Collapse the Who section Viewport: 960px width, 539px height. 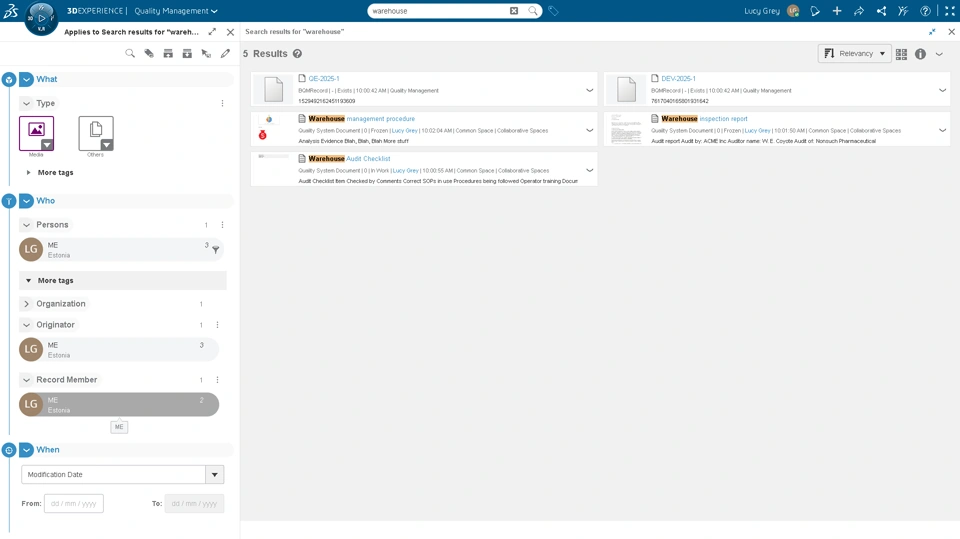(26, 201)
